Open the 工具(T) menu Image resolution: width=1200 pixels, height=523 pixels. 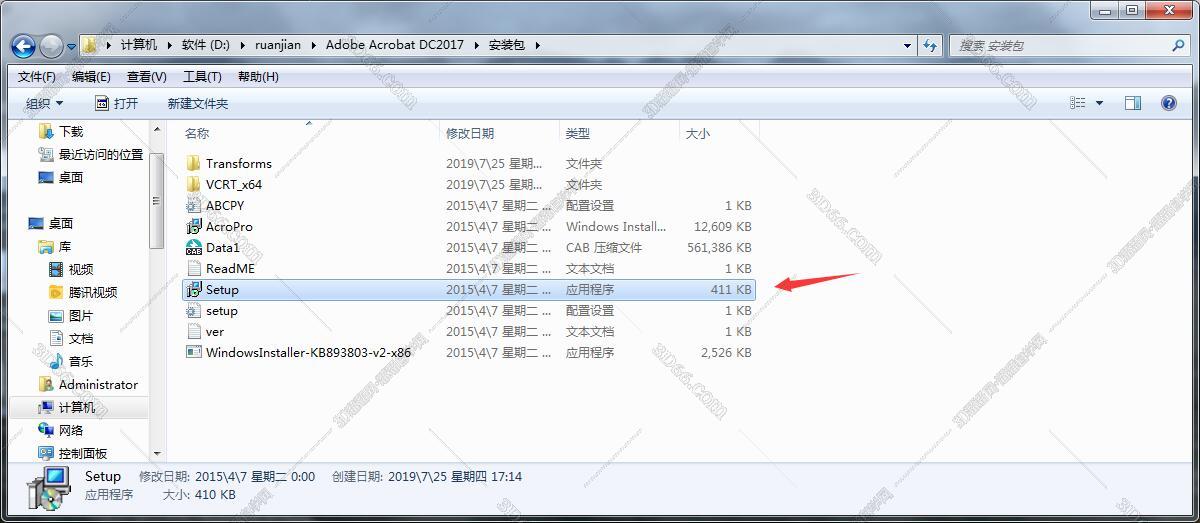pyautogui.click(x=202, y=77)
